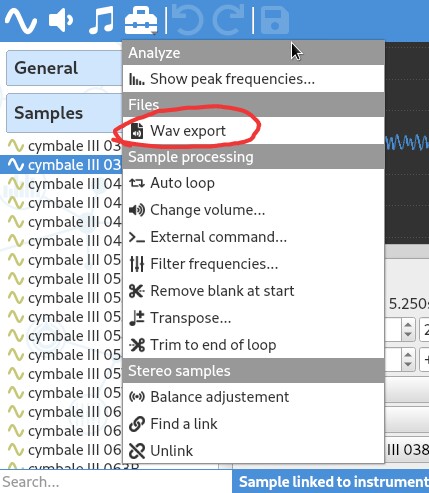Screen dimensions: 429x493
Task: Click the Search input field
Action: 116,482
